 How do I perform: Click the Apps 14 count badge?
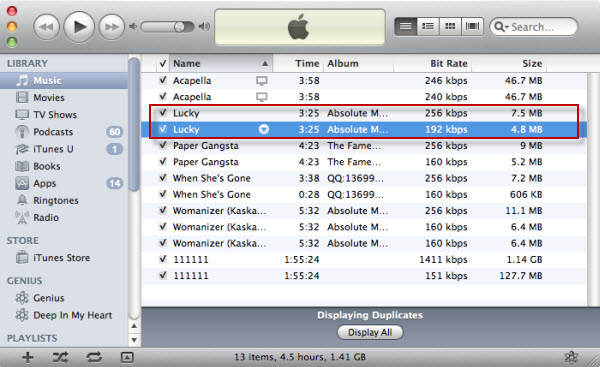tap(114, 183)
